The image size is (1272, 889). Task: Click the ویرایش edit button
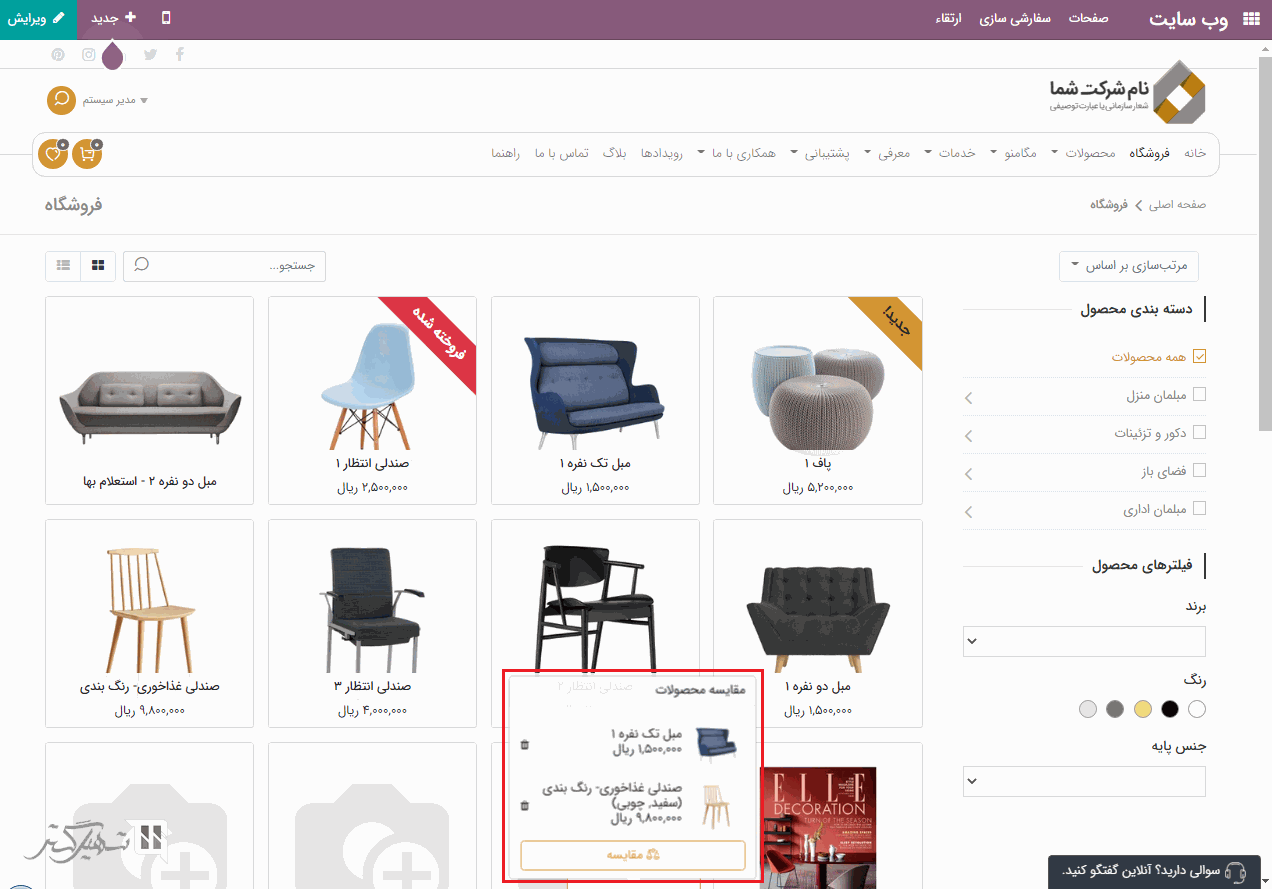38,19
